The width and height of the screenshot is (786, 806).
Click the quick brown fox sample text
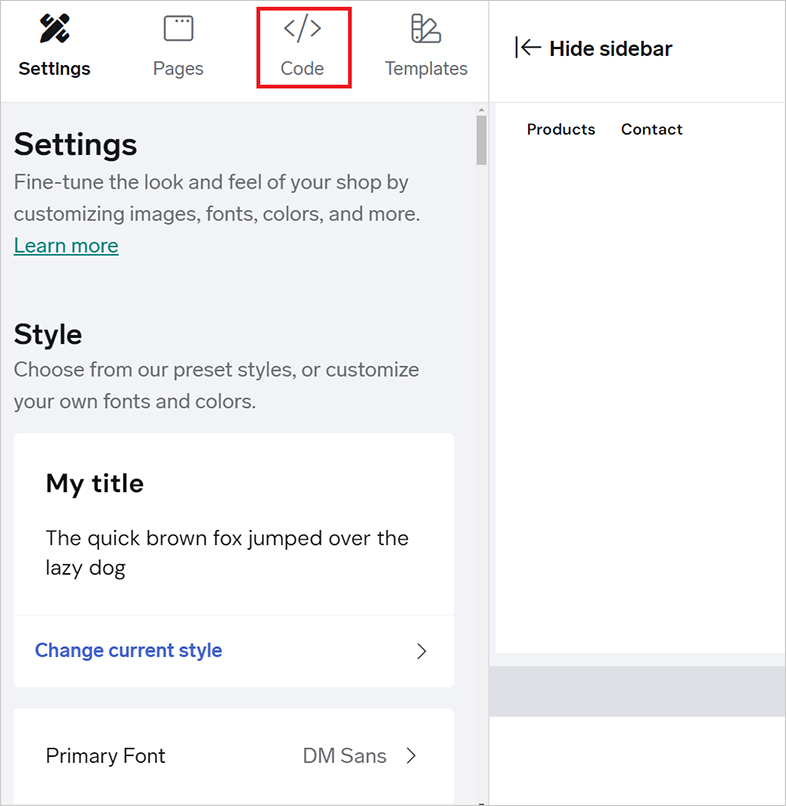tap(227, 553)
